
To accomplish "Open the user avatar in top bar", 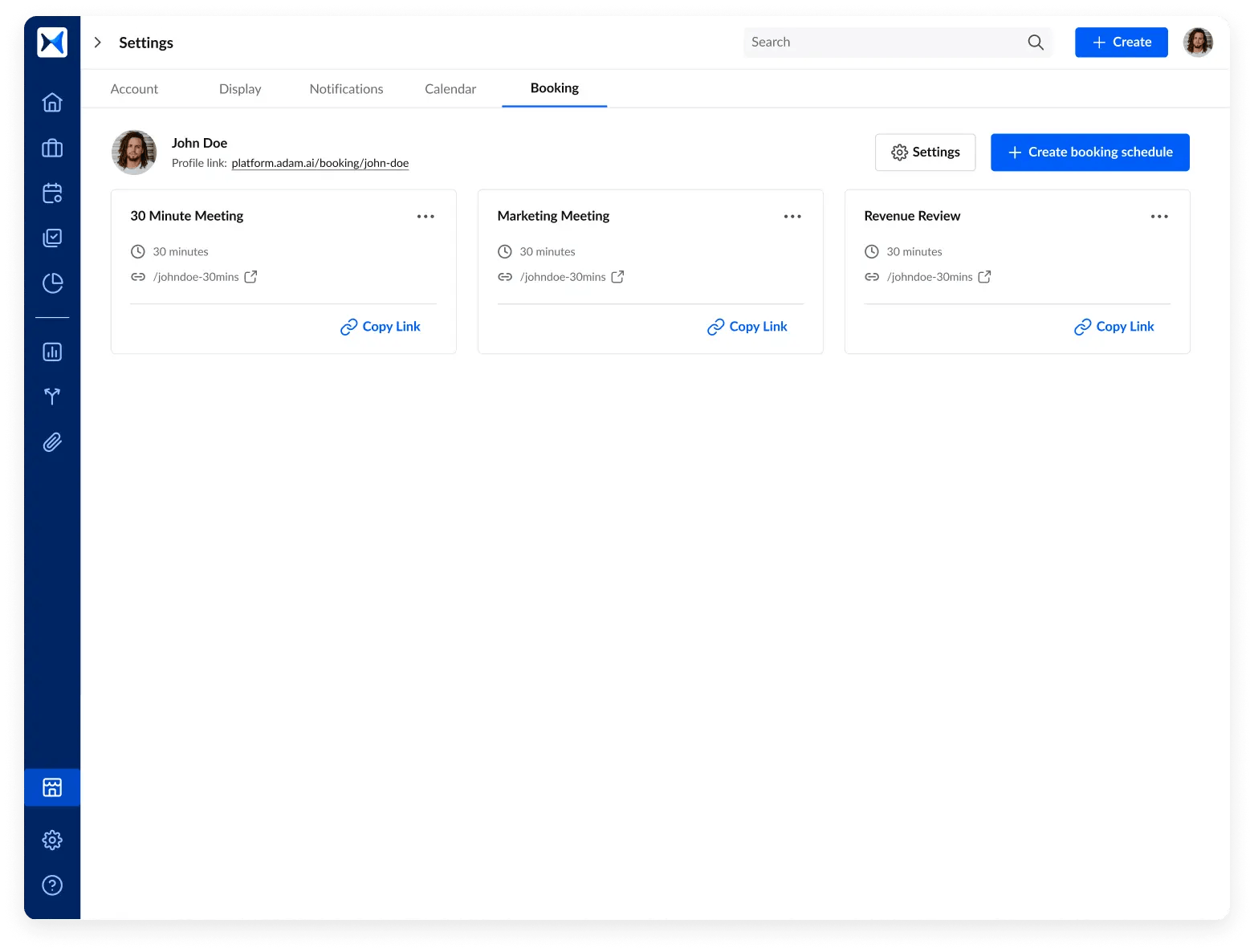I will [1198, 43].
